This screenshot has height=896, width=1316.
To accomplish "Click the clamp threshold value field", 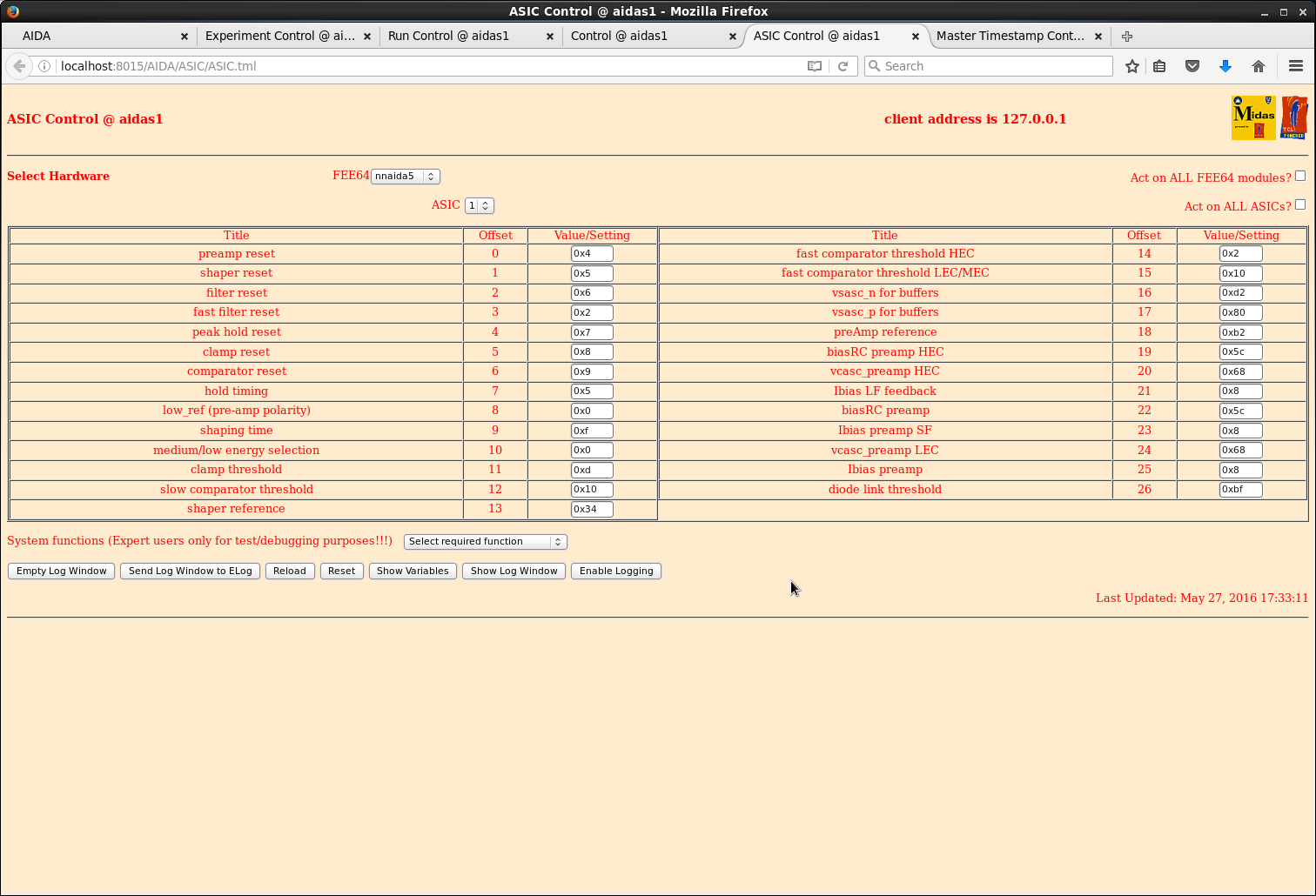I will click(592, 470).
